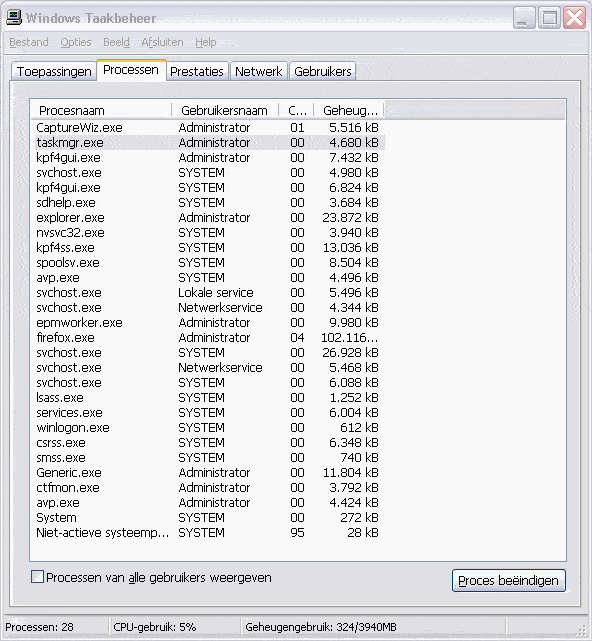Click the Processen: 28 status bar entry

tap(39, 627)
